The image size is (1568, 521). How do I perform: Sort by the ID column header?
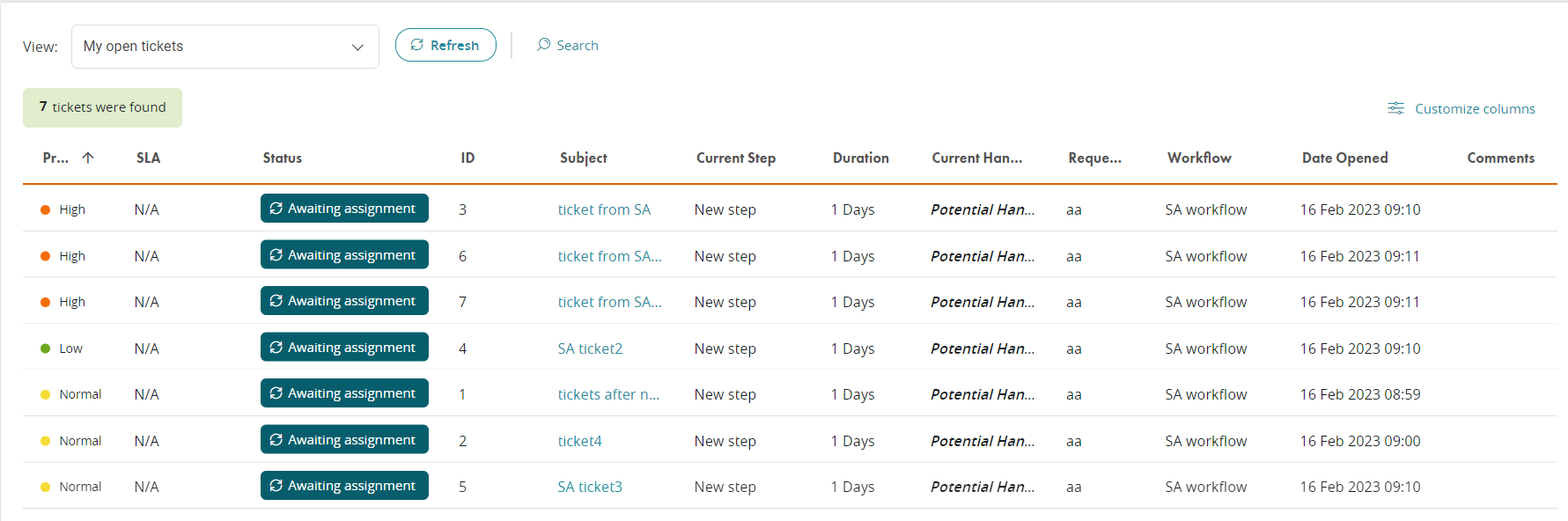coord(467,158)
